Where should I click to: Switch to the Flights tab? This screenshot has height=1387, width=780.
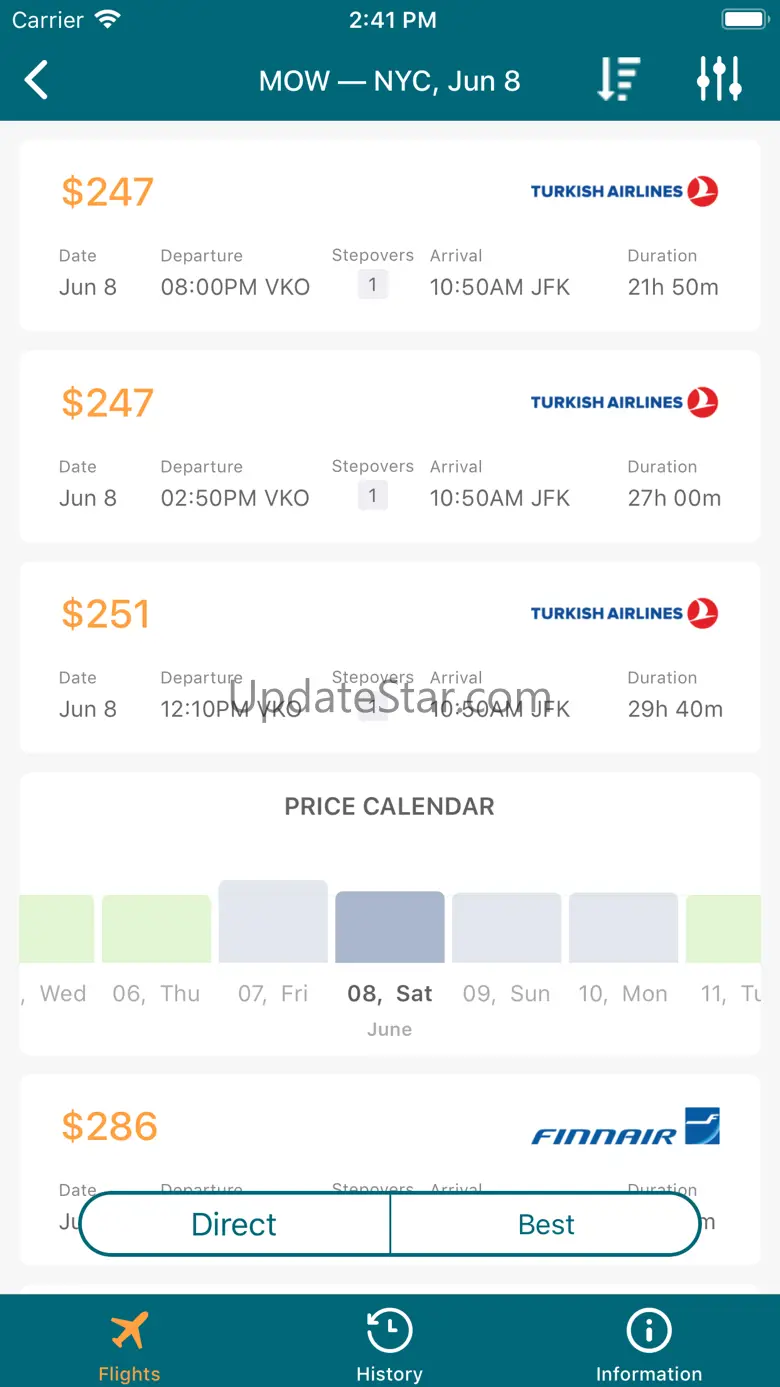pos(129,1345)
